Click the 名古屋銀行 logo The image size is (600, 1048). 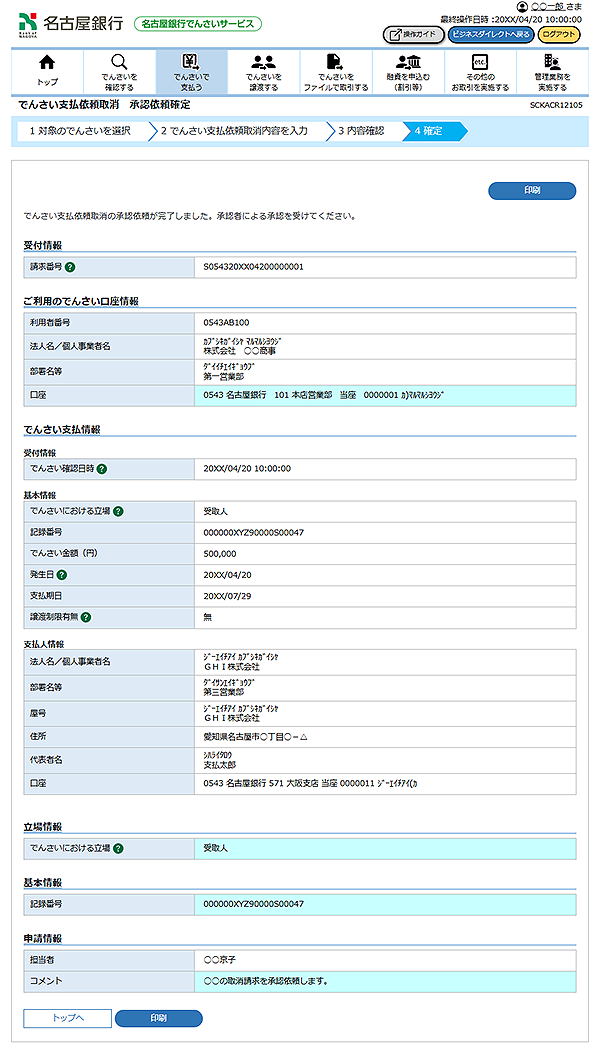70,22
